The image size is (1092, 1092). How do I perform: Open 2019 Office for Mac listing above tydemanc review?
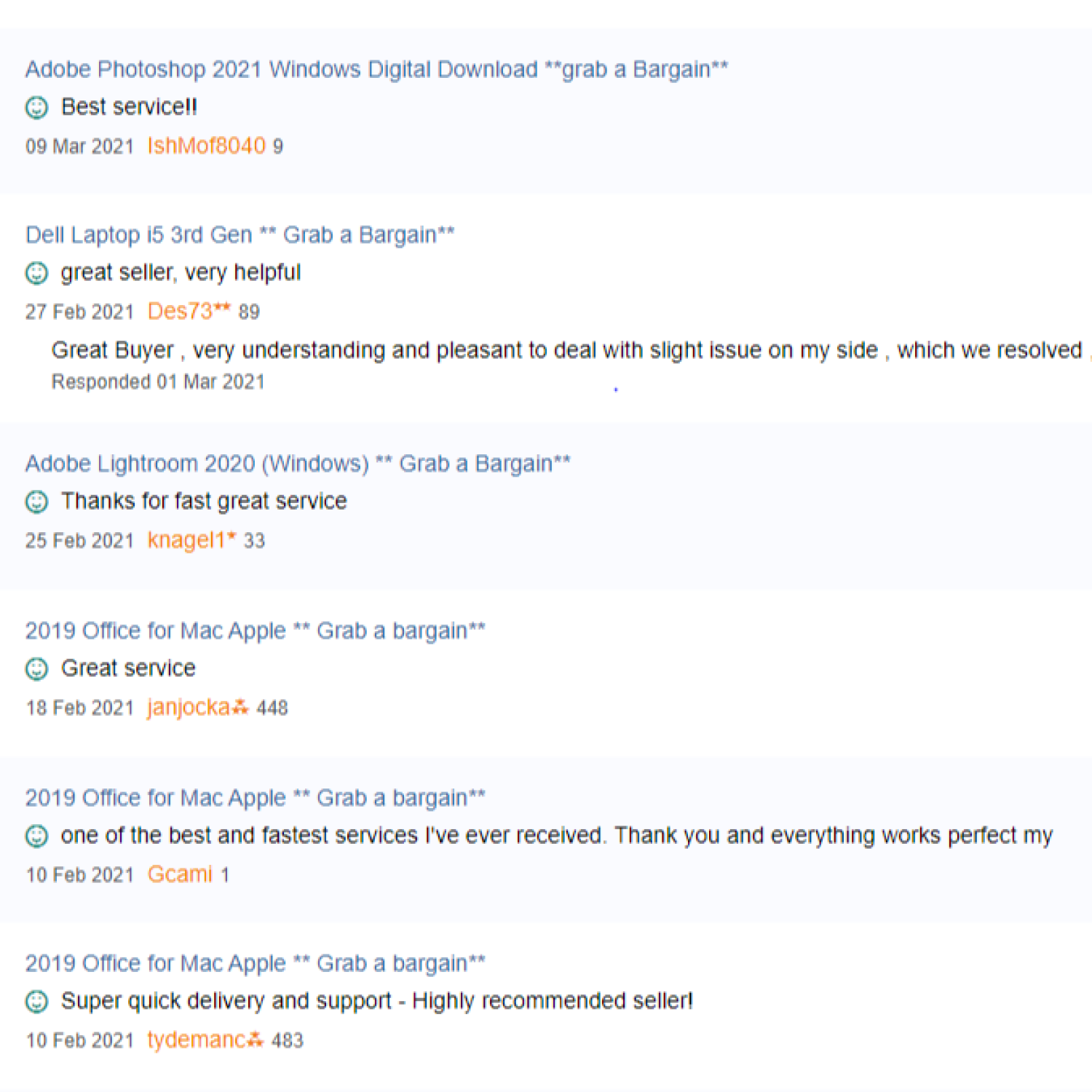click(255, 964)
